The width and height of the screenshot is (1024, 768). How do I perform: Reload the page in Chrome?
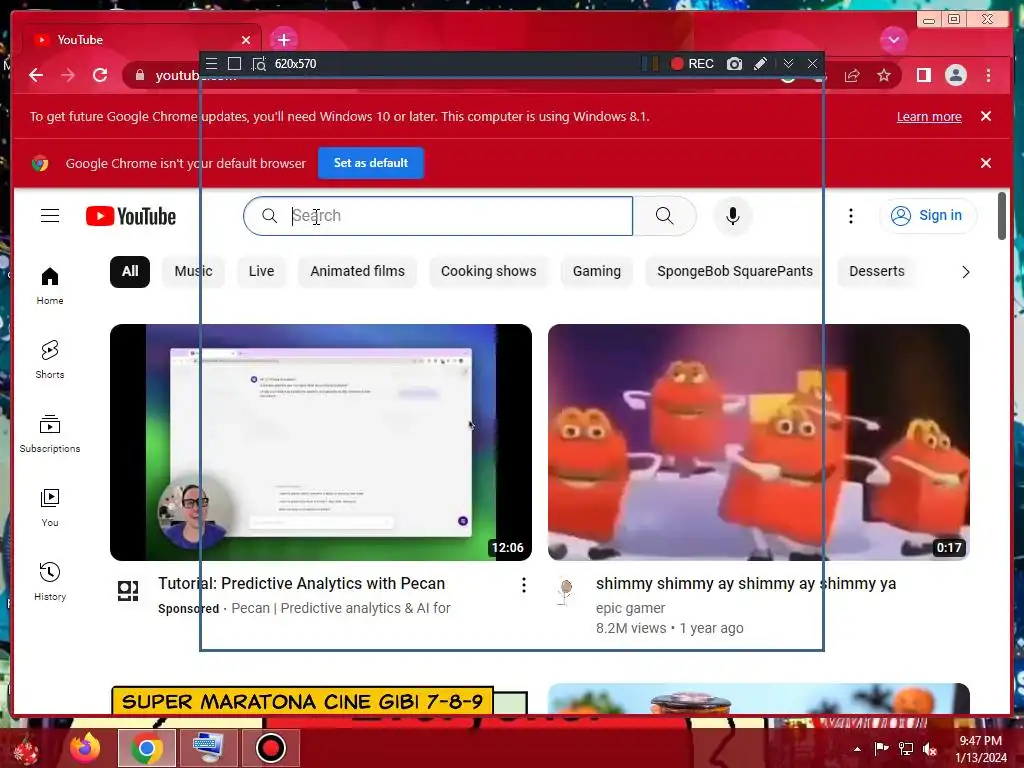(x=100, y=75)
